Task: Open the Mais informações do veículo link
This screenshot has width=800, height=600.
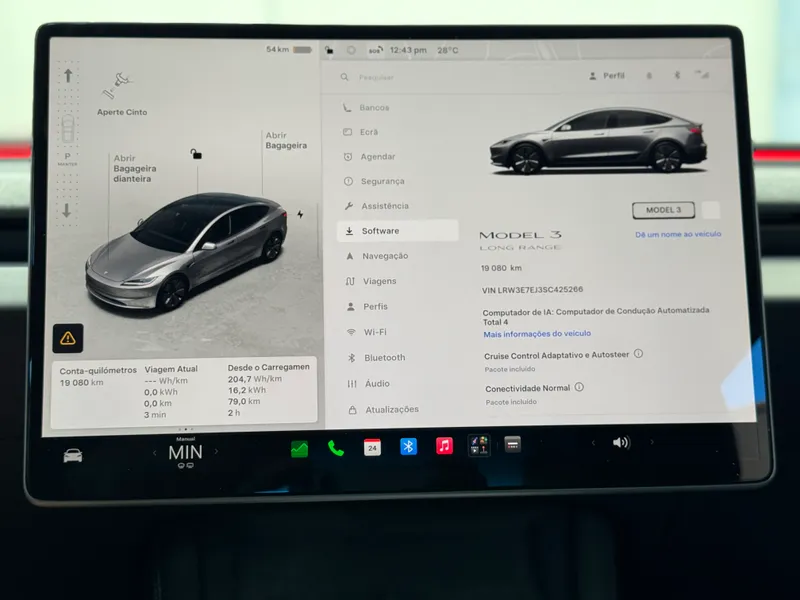Action: tap(537, 334)
